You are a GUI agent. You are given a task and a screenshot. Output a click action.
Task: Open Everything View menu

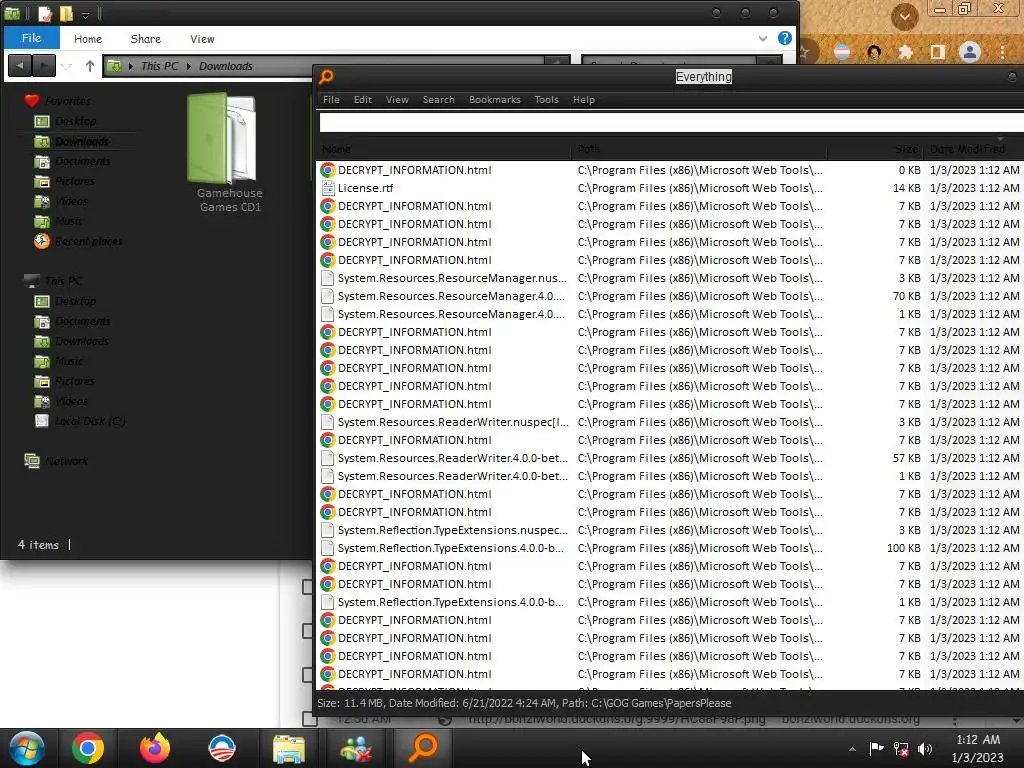pyautogui.click(x=397, y=99)
